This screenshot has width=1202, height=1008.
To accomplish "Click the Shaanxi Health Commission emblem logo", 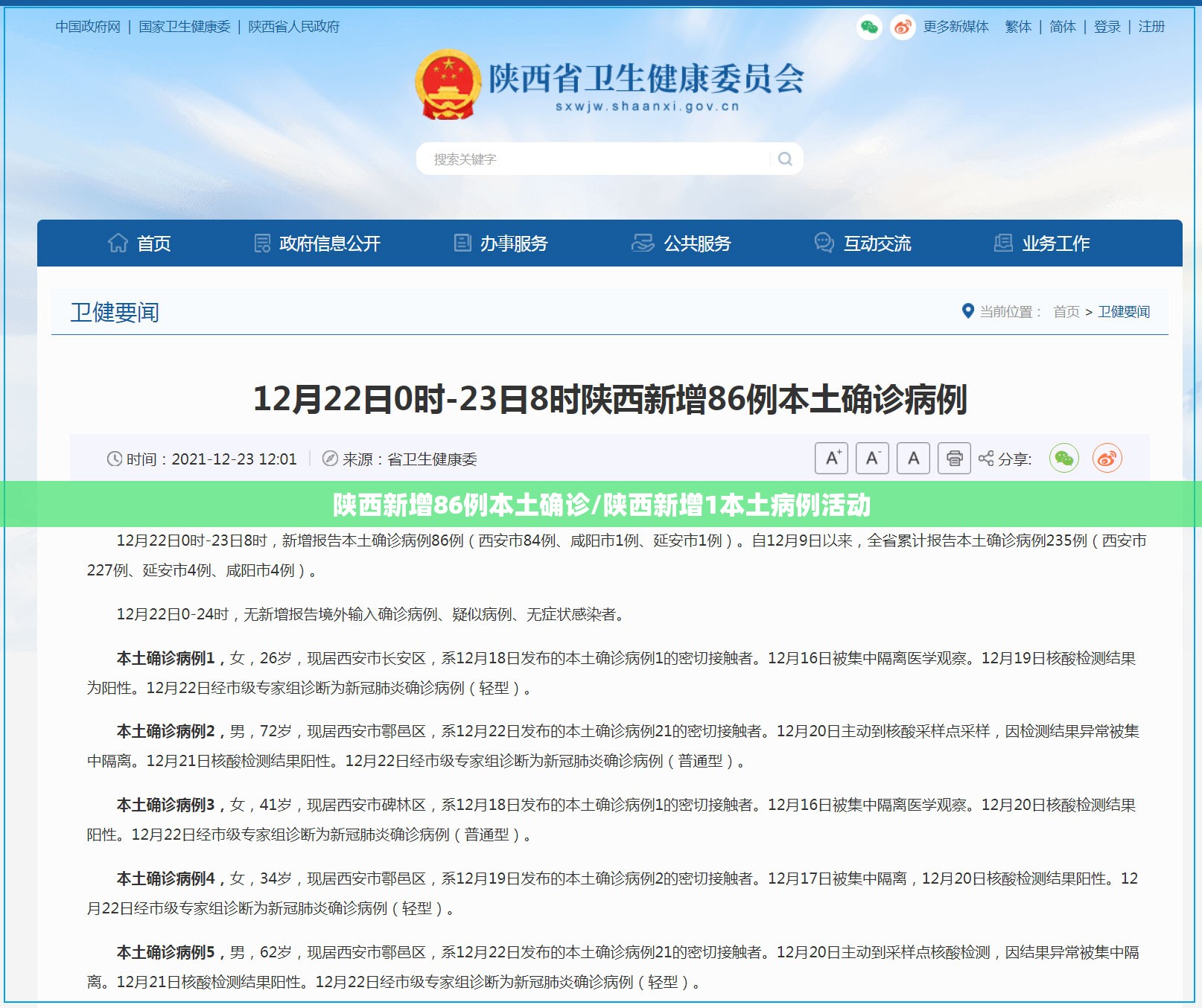I will [x=448, y=84].
